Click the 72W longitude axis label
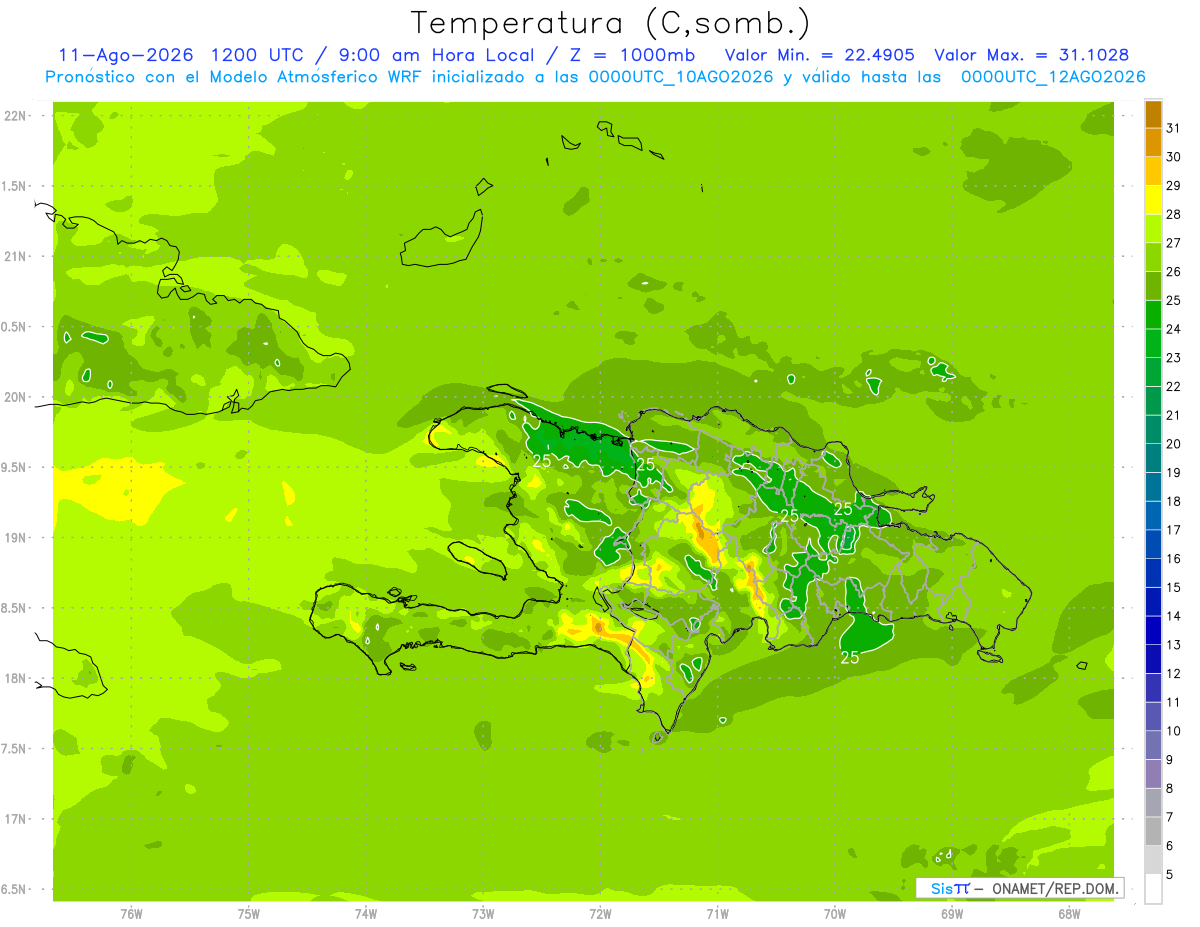The image size is (1200, 927). click(x=600, y=913)
